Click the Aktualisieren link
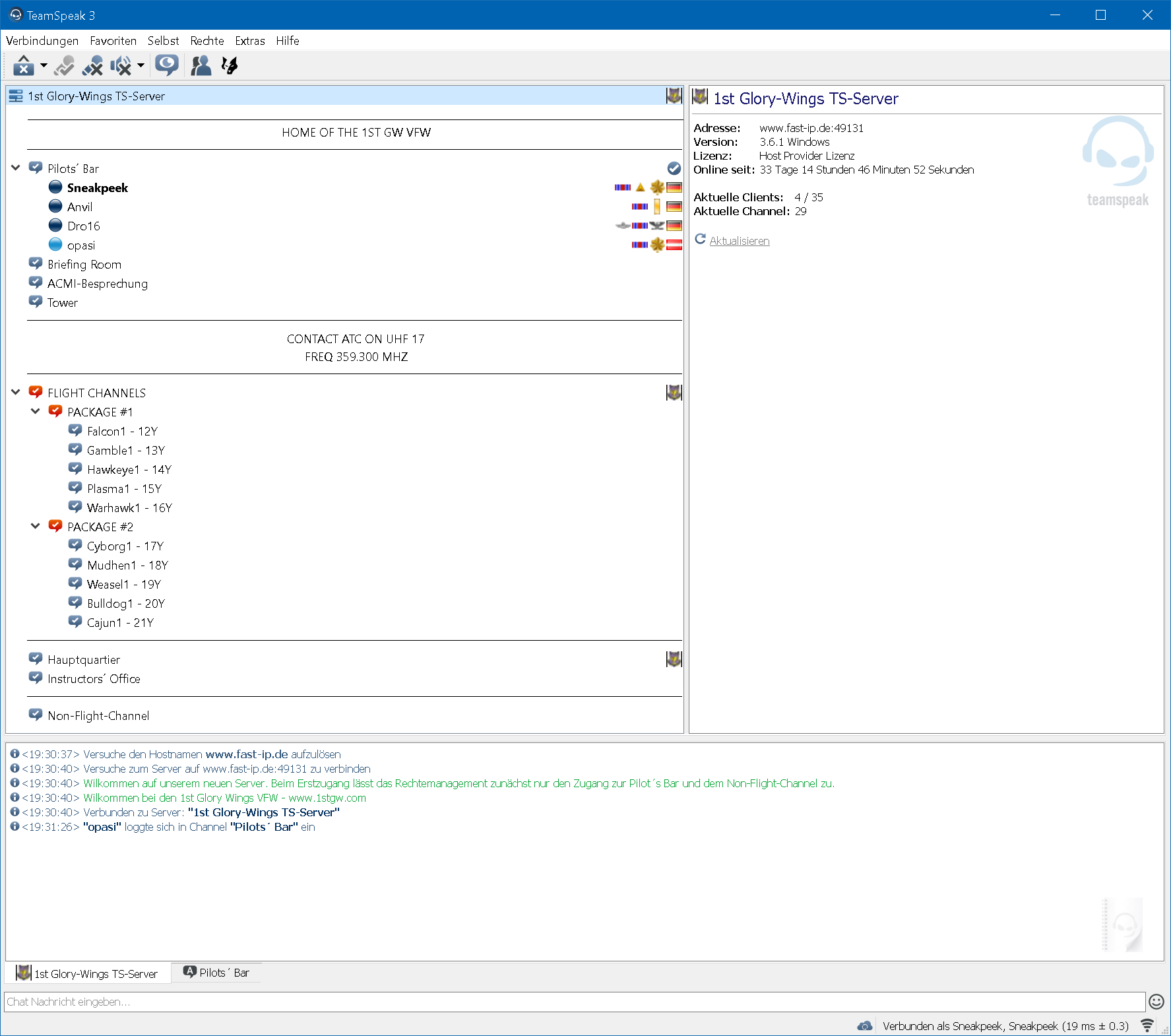This screenshot has width=1171, height=1036. (x=739, y=241)
